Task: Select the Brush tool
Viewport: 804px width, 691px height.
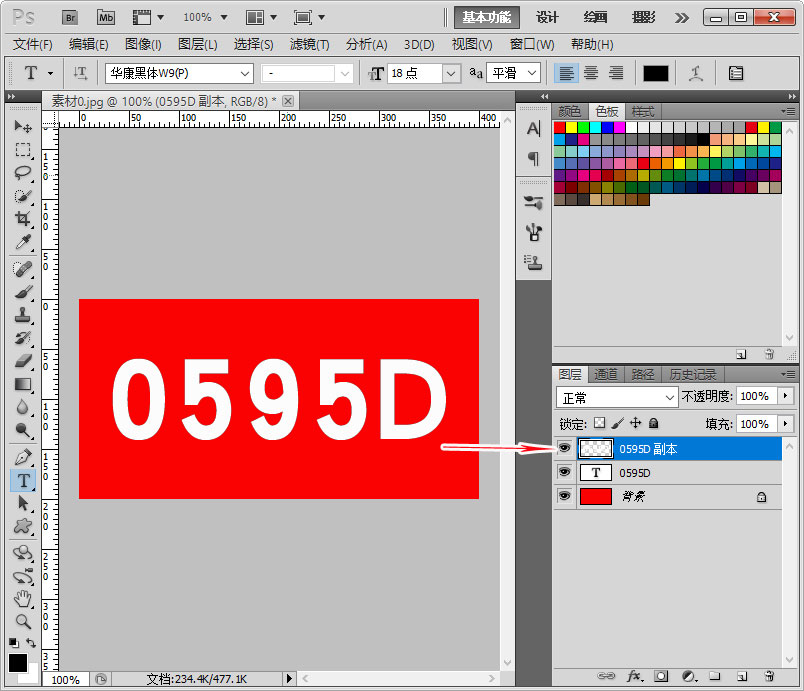Action: click(x=23, y=292)
